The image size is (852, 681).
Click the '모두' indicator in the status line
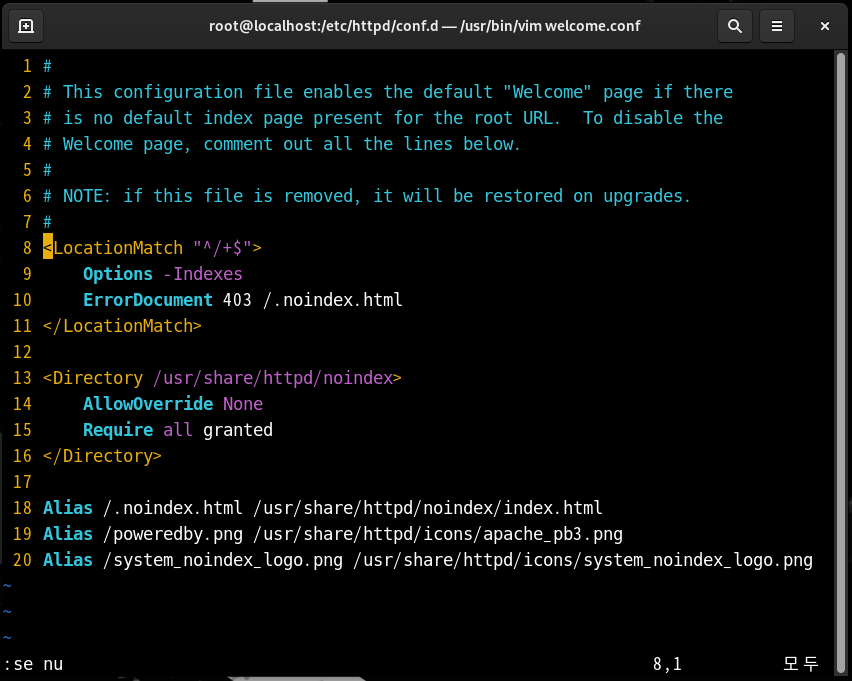tap(800, 664)
